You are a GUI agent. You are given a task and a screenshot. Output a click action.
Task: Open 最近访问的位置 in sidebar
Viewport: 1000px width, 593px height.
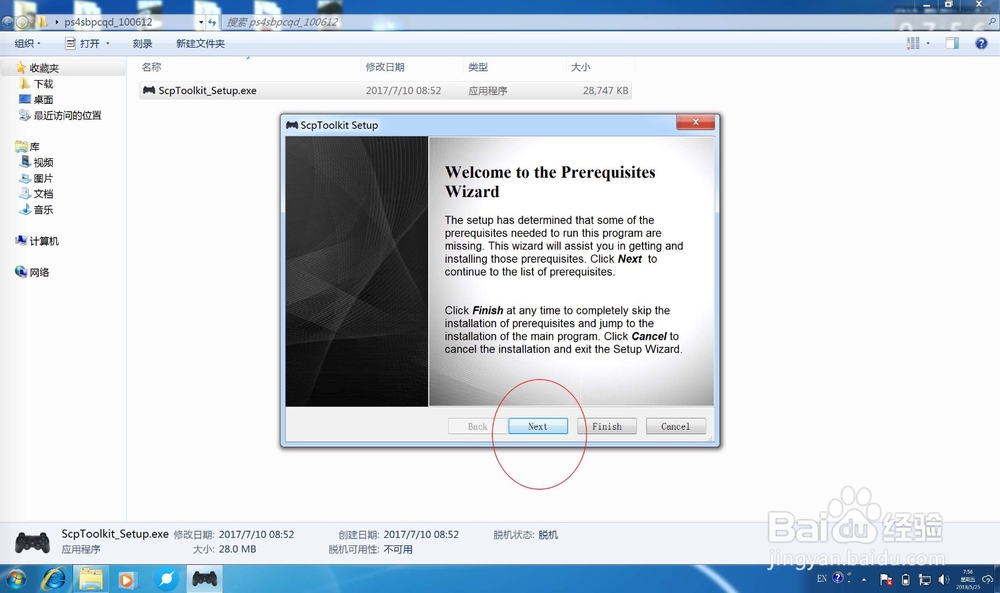[67, 115]
